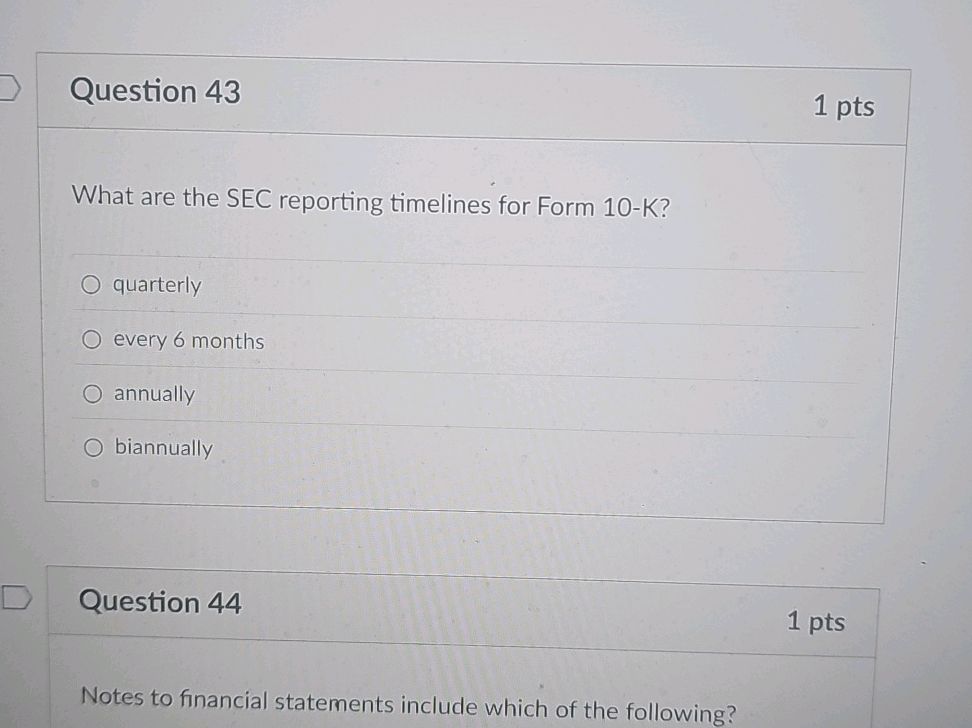This screenshot has width=972, height=728.
Task: Click the Question 43 prompt text about Form 10-K
Action: pyautogui.click(x=370, y=200)
